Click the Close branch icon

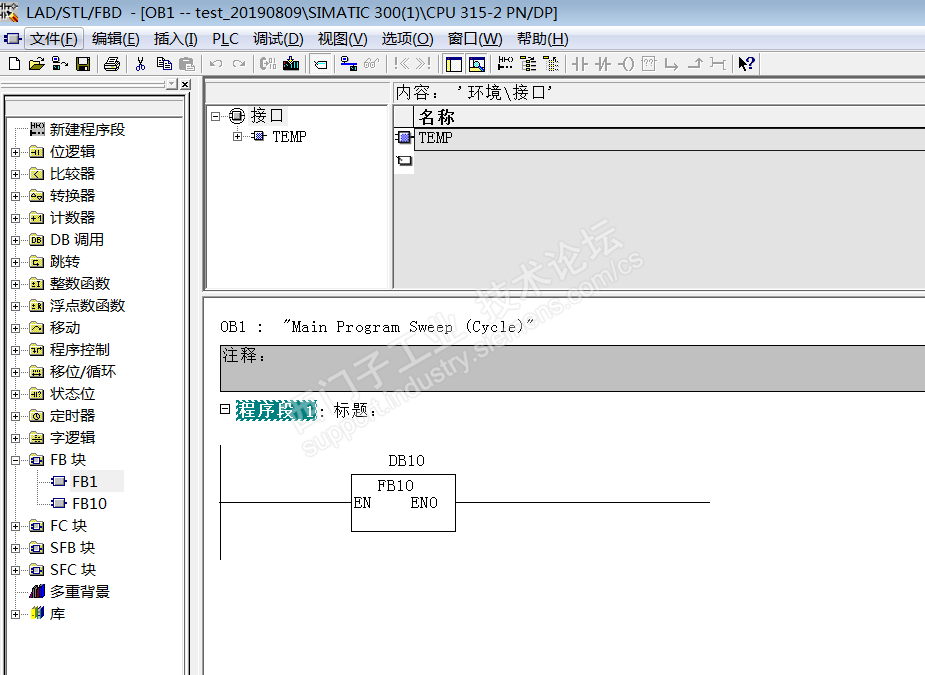tap(695, 64)
